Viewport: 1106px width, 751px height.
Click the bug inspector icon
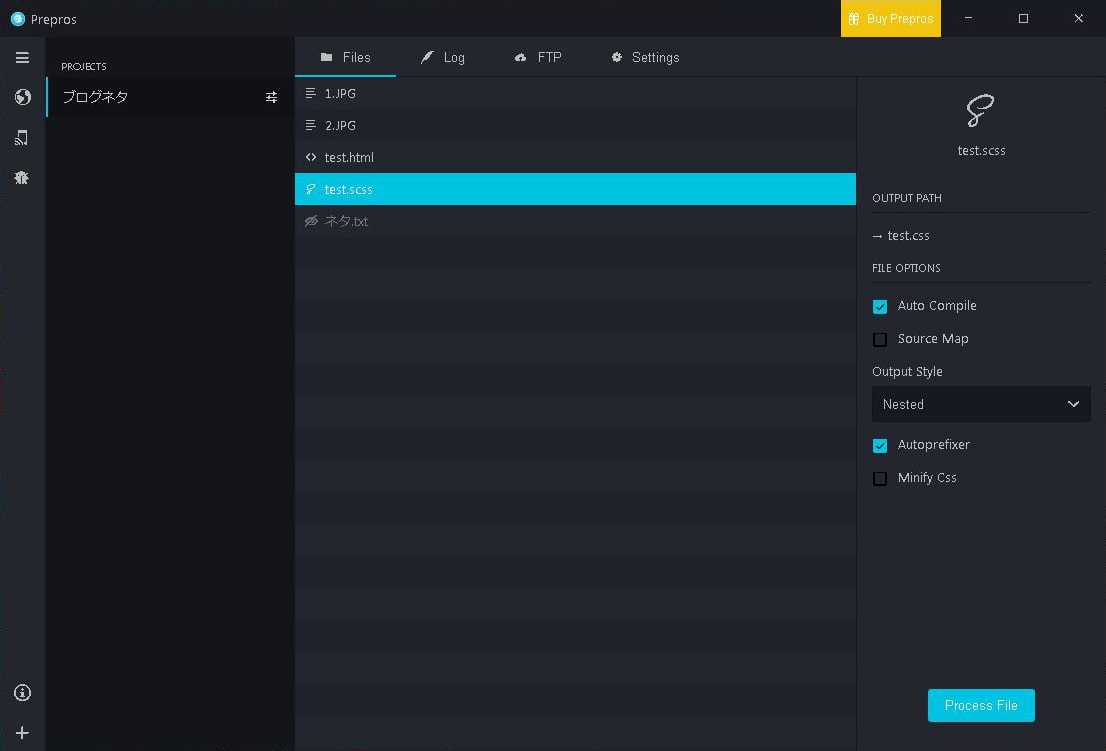(x=22, y=178)
